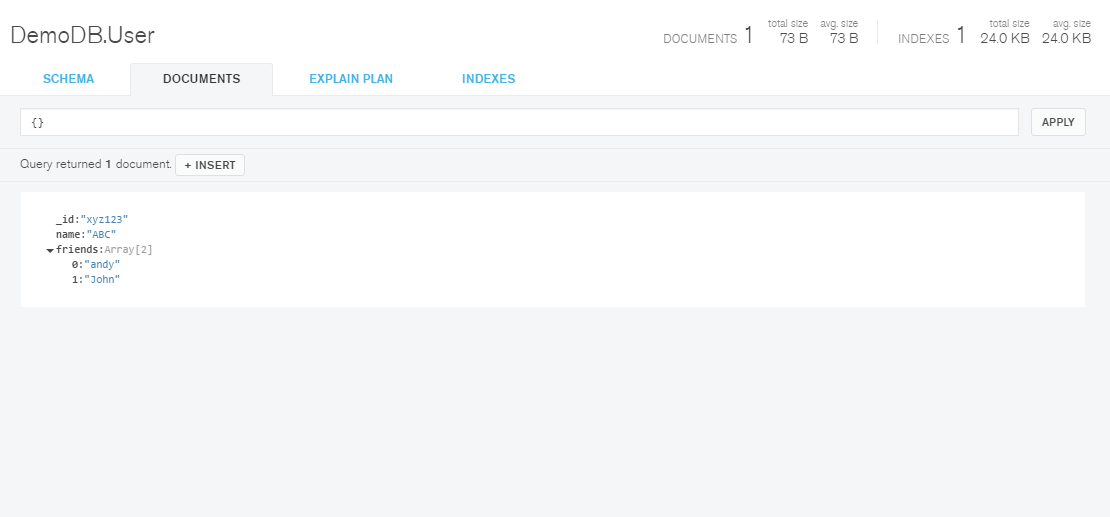Click the name field key

point(67,234)
